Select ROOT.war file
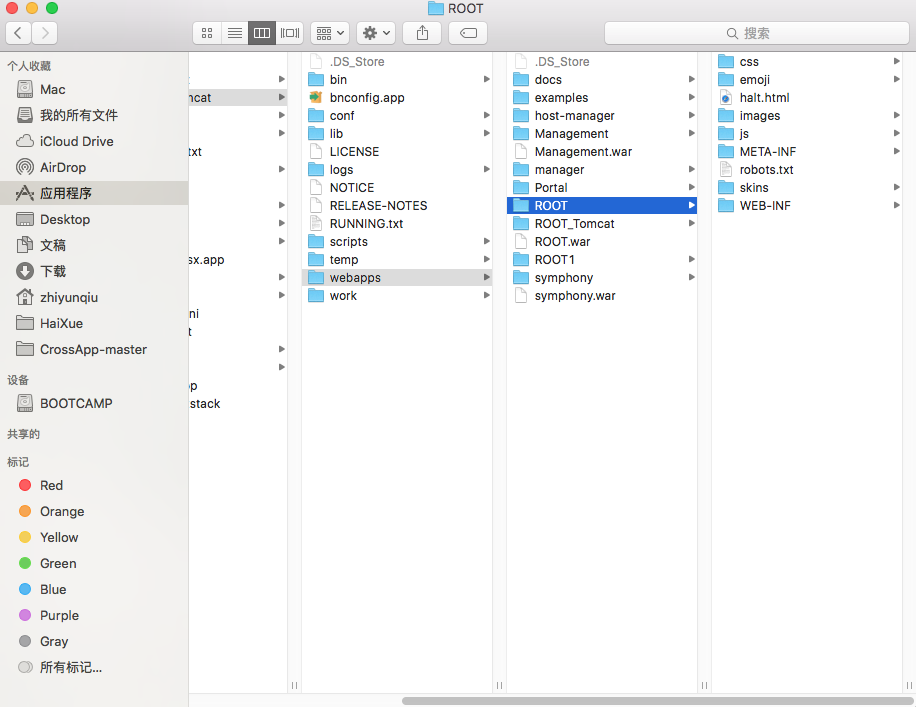This screenshot has width=916, height=707. tap(602, 241)
